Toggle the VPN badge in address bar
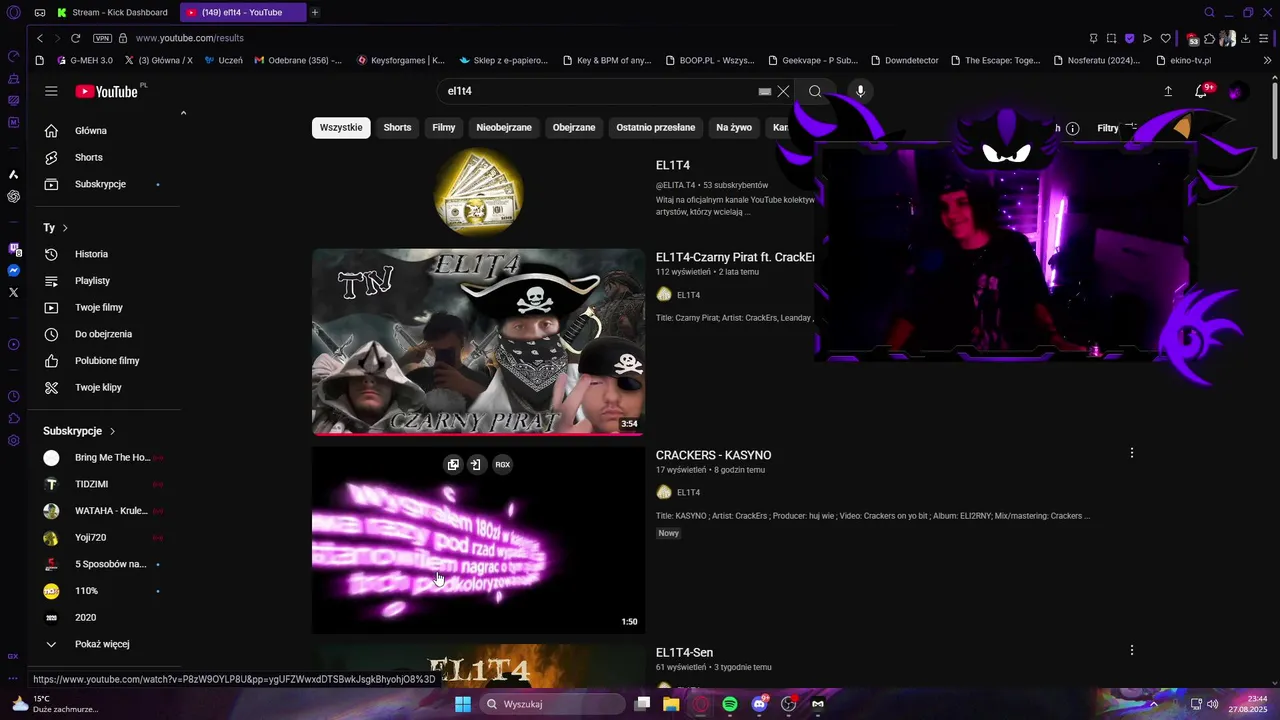 pyautogui.click(x=102, y=38)
